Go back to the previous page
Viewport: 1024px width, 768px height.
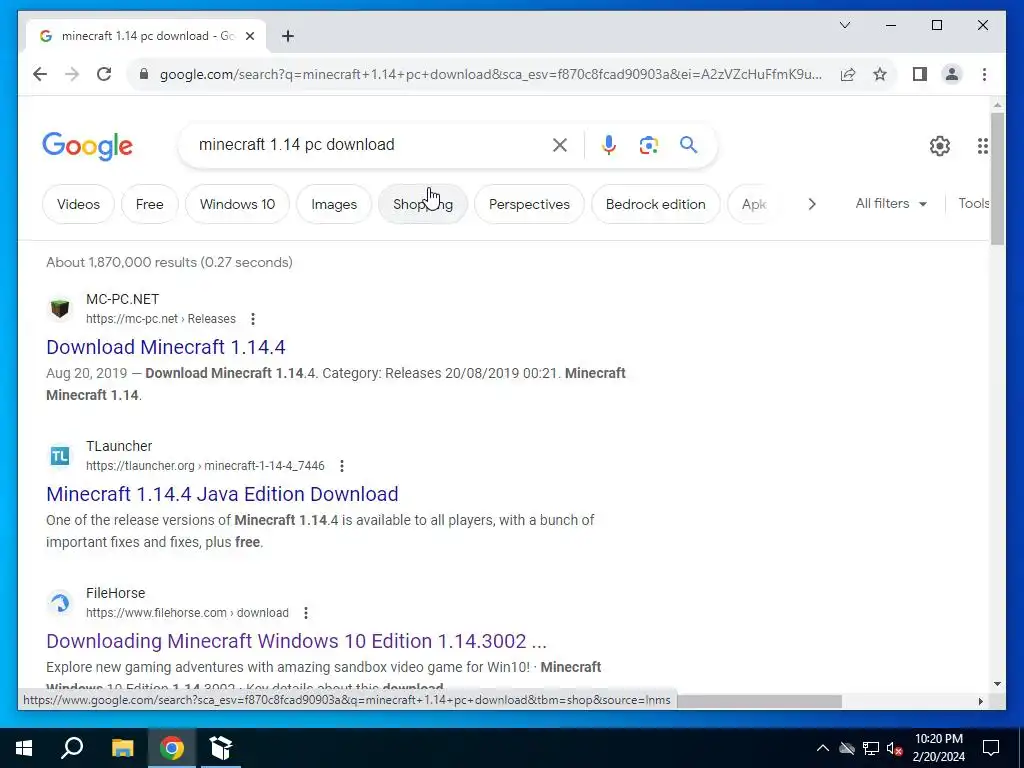(x=40, y=74)
